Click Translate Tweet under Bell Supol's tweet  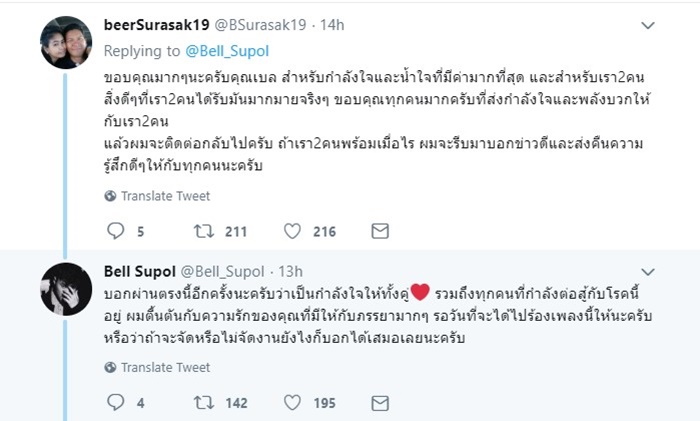[158, 368]
